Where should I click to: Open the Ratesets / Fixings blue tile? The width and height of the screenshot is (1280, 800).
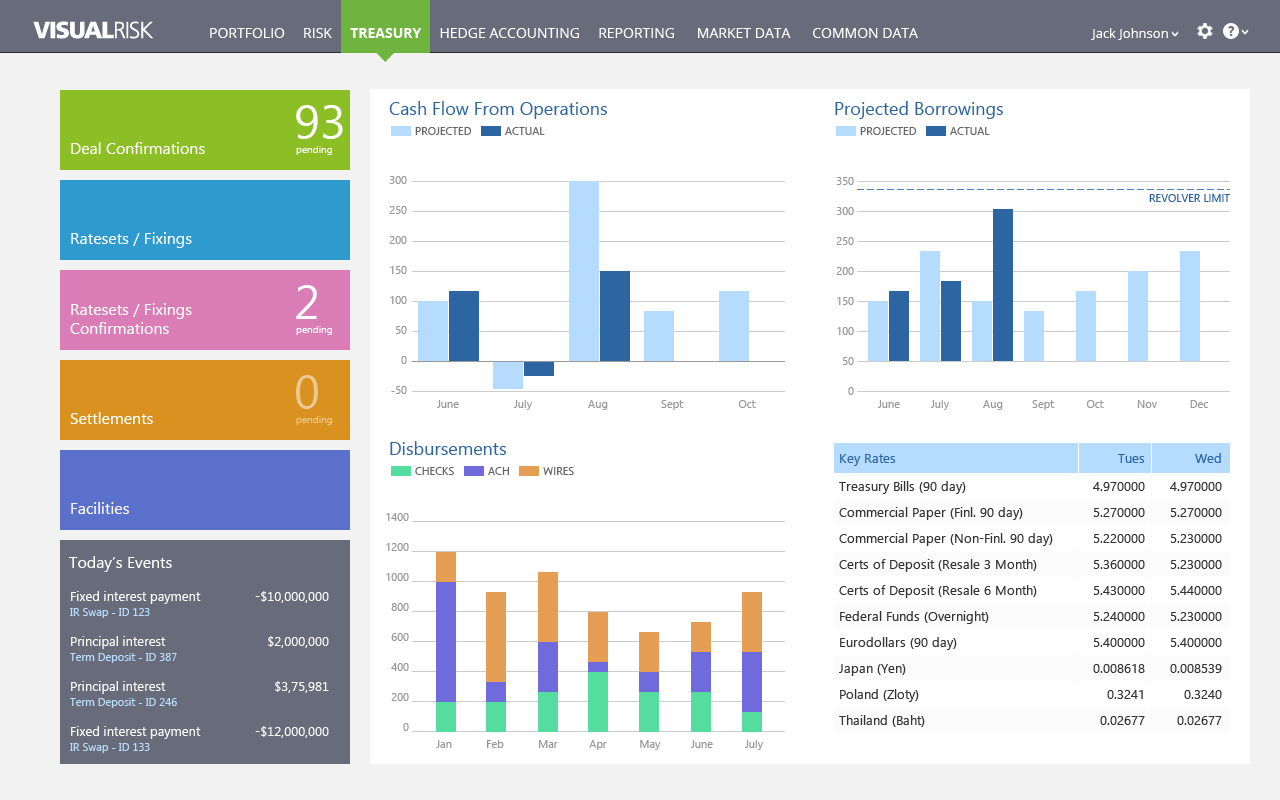[205, 220]
